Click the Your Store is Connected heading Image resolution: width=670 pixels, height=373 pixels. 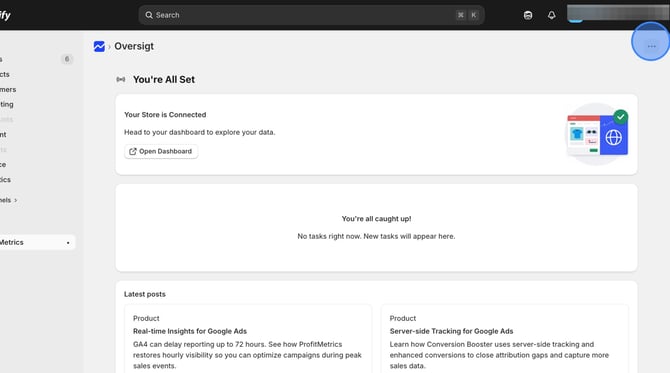coord(165,115)
